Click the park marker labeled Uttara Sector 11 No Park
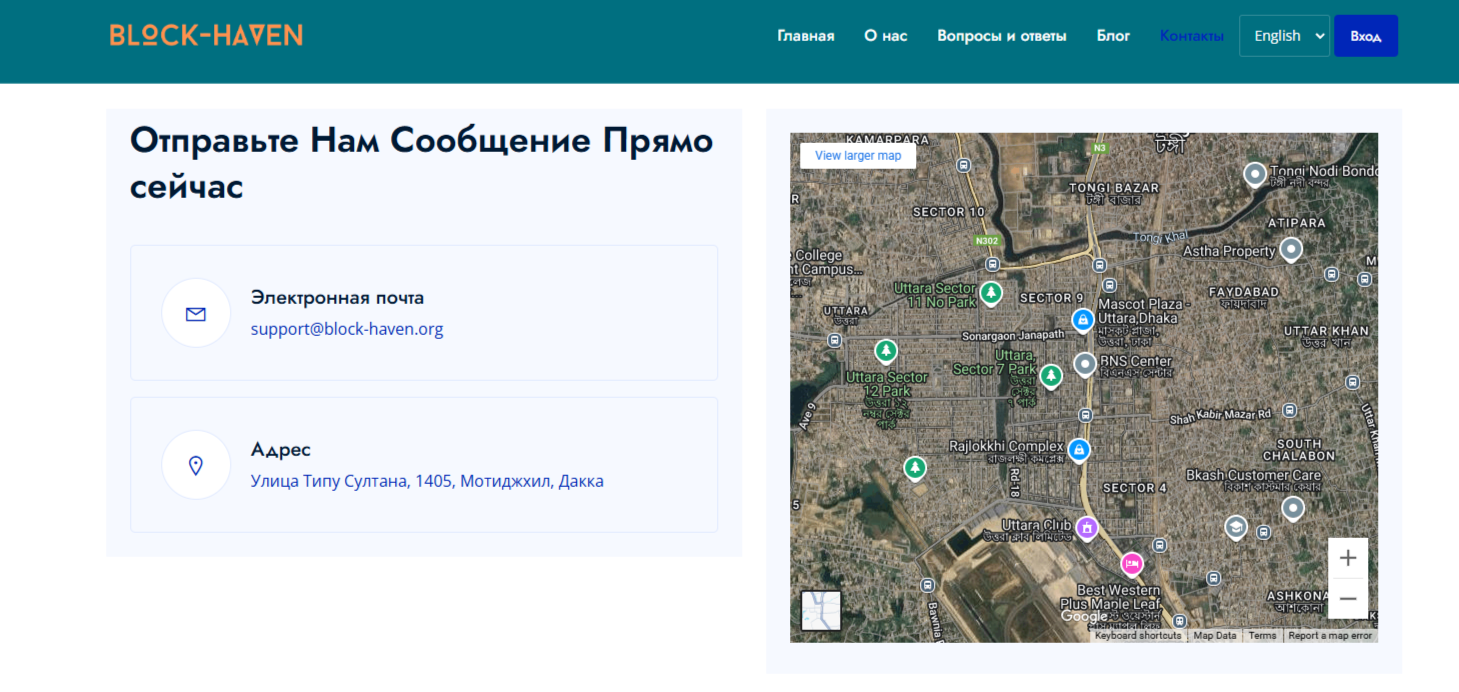Image resolution: width=1459 pixels, height=692 pixels. [x=991, y=292]
